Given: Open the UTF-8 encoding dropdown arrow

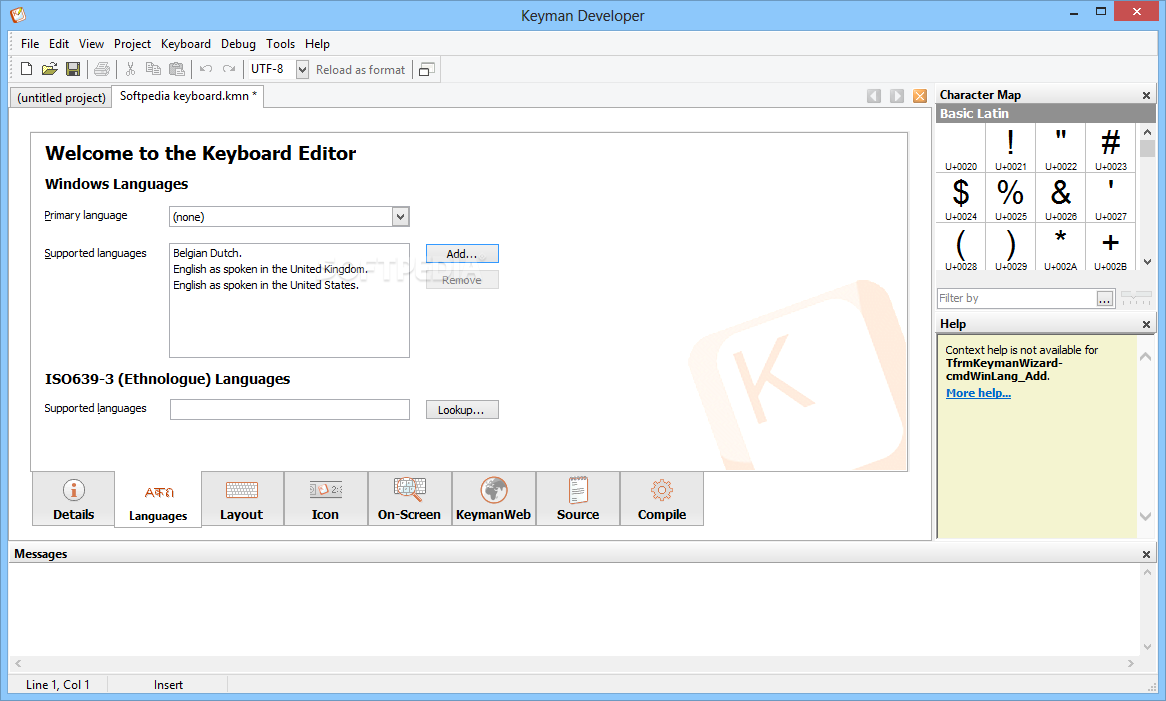Looking at the screenshot, I should click(x=303, y=69).
